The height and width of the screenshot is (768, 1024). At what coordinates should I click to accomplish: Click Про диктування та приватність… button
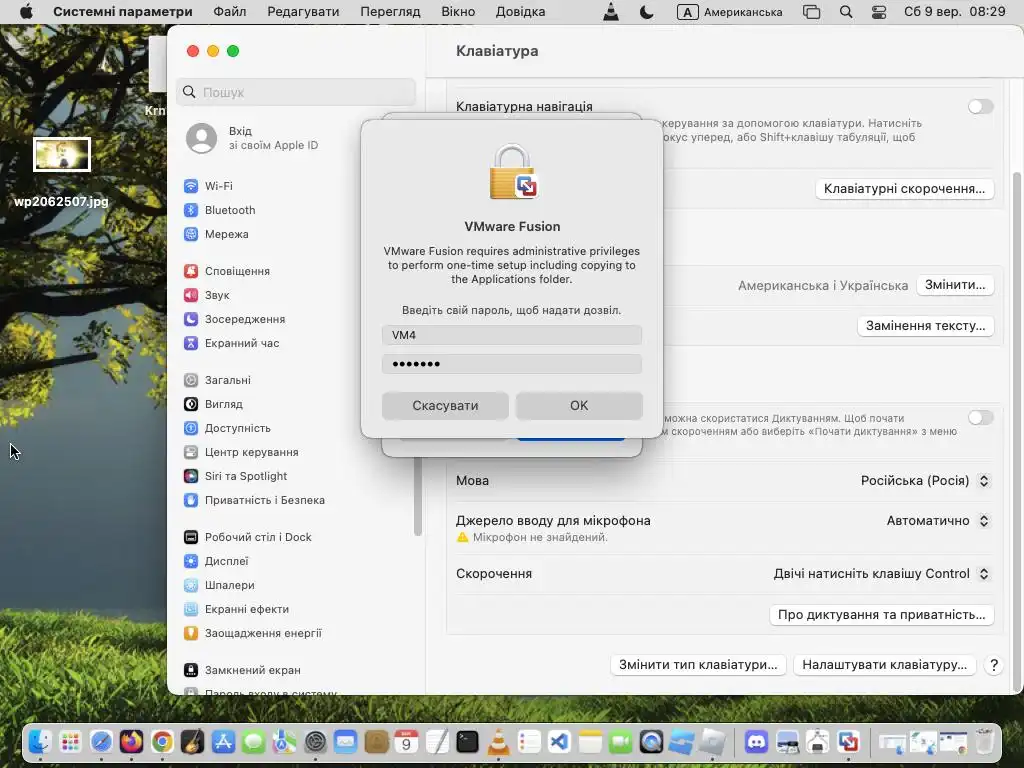(x=881, y=615)
